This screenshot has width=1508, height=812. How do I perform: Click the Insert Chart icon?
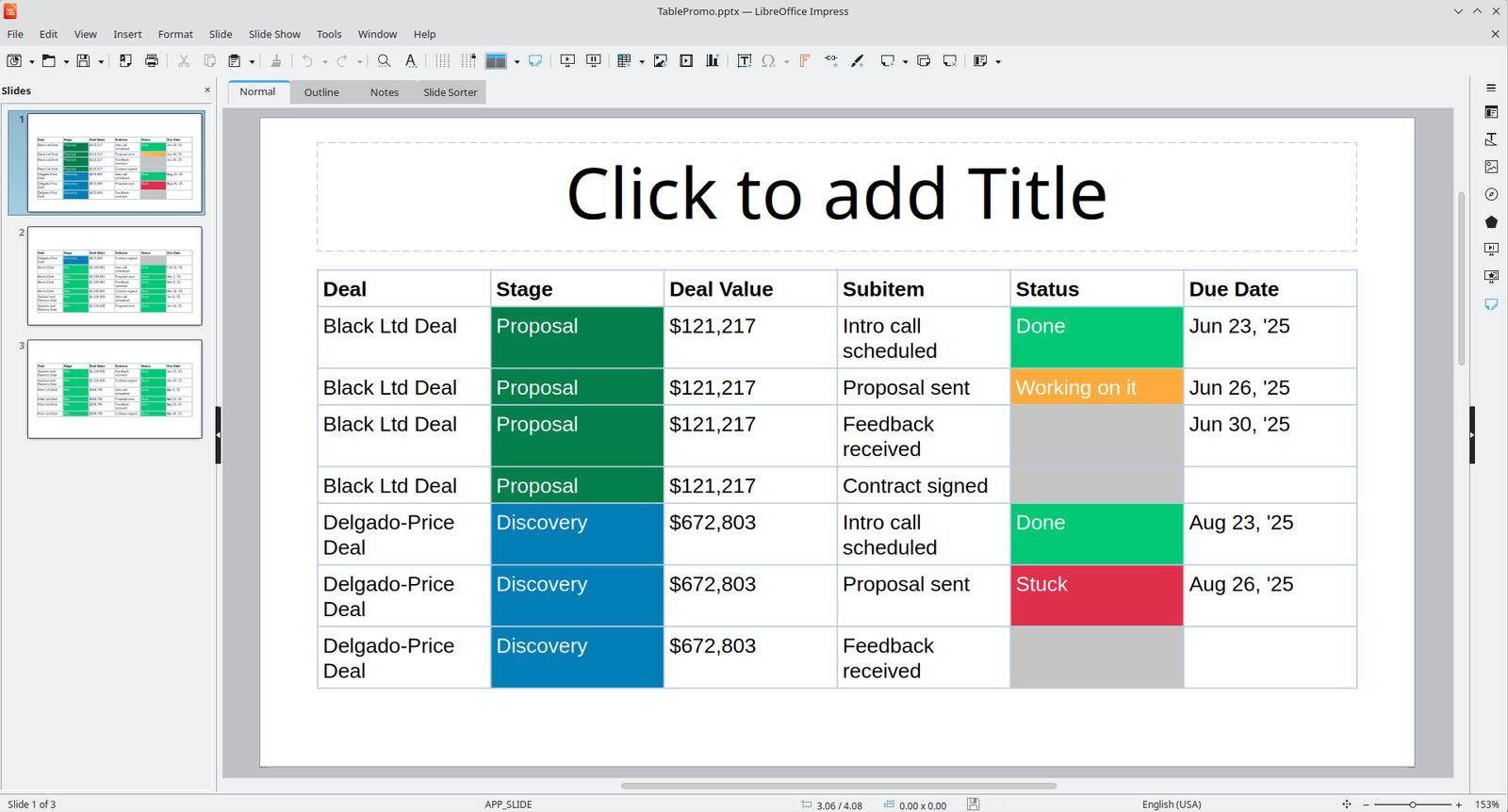tap(713, 60)
